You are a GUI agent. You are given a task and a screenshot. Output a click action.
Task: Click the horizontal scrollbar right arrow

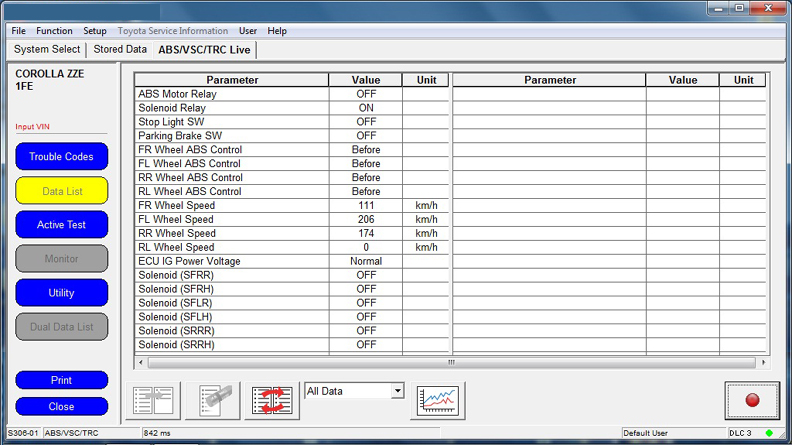click(763, 362)
